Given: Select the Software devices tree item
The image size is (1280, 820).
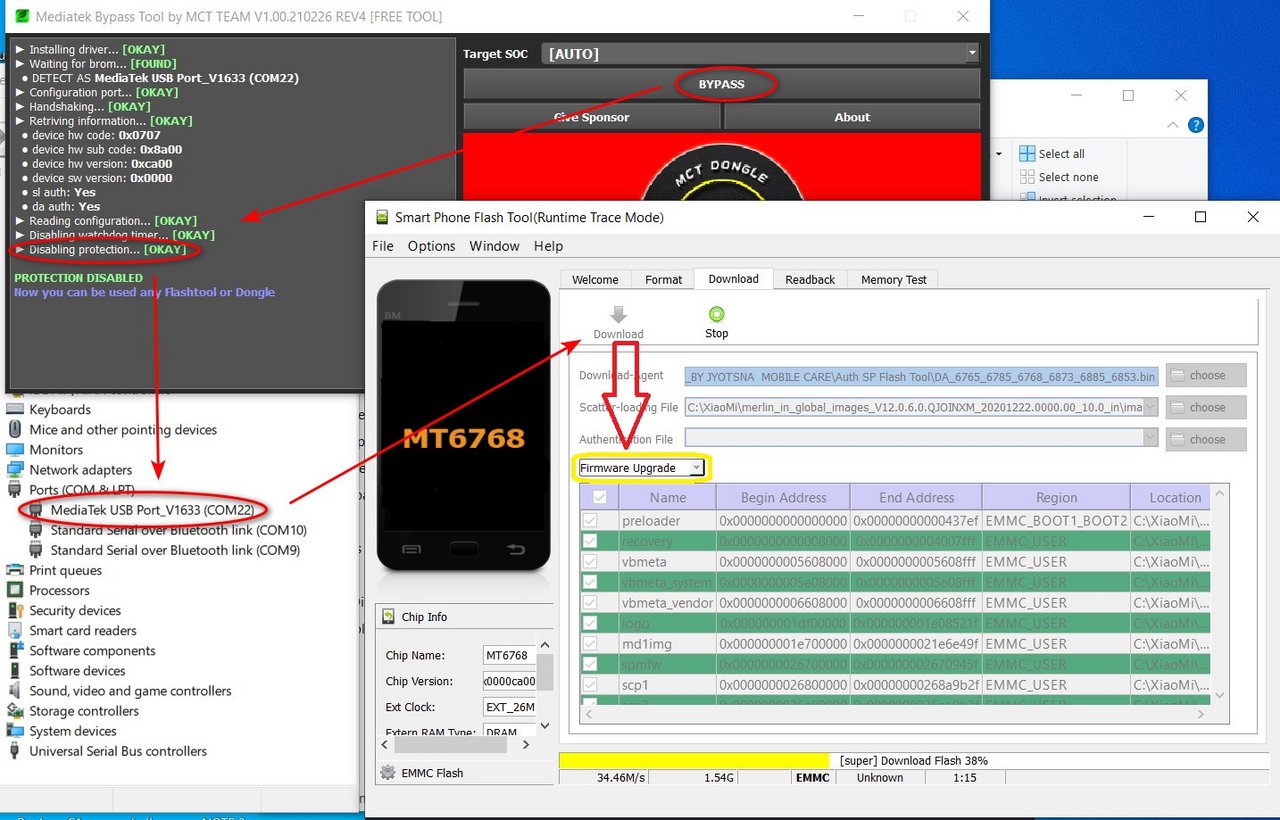Looking at the screenshot, I should 77,671.
